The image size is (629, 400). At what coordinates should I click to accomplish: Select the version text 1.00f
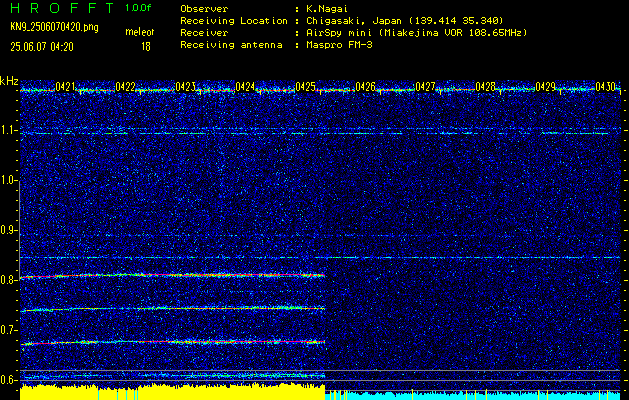click(138, 8)
